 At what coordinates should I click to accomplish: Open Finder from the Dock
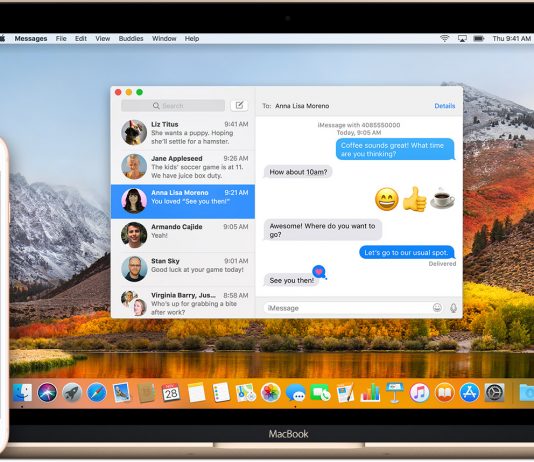(22, 393)
